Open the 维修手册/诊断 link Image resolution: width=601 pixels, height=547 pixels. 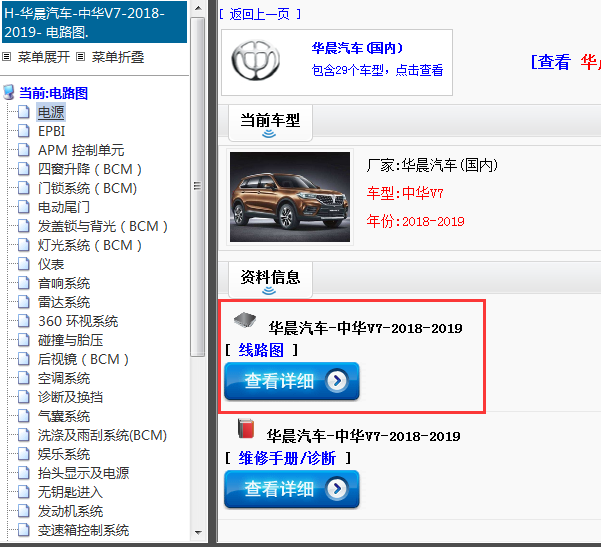(287, 458)
